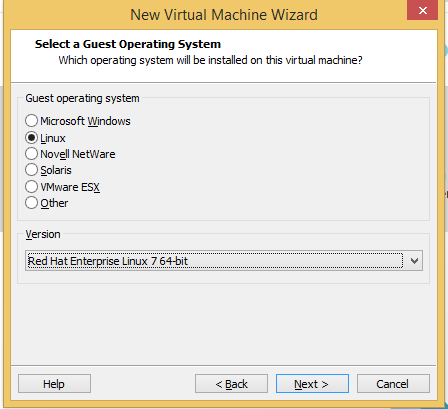The height and width of the screenshot is (409, 448).
Task: Go back with the < Back button
Action: tap(231, 384)
